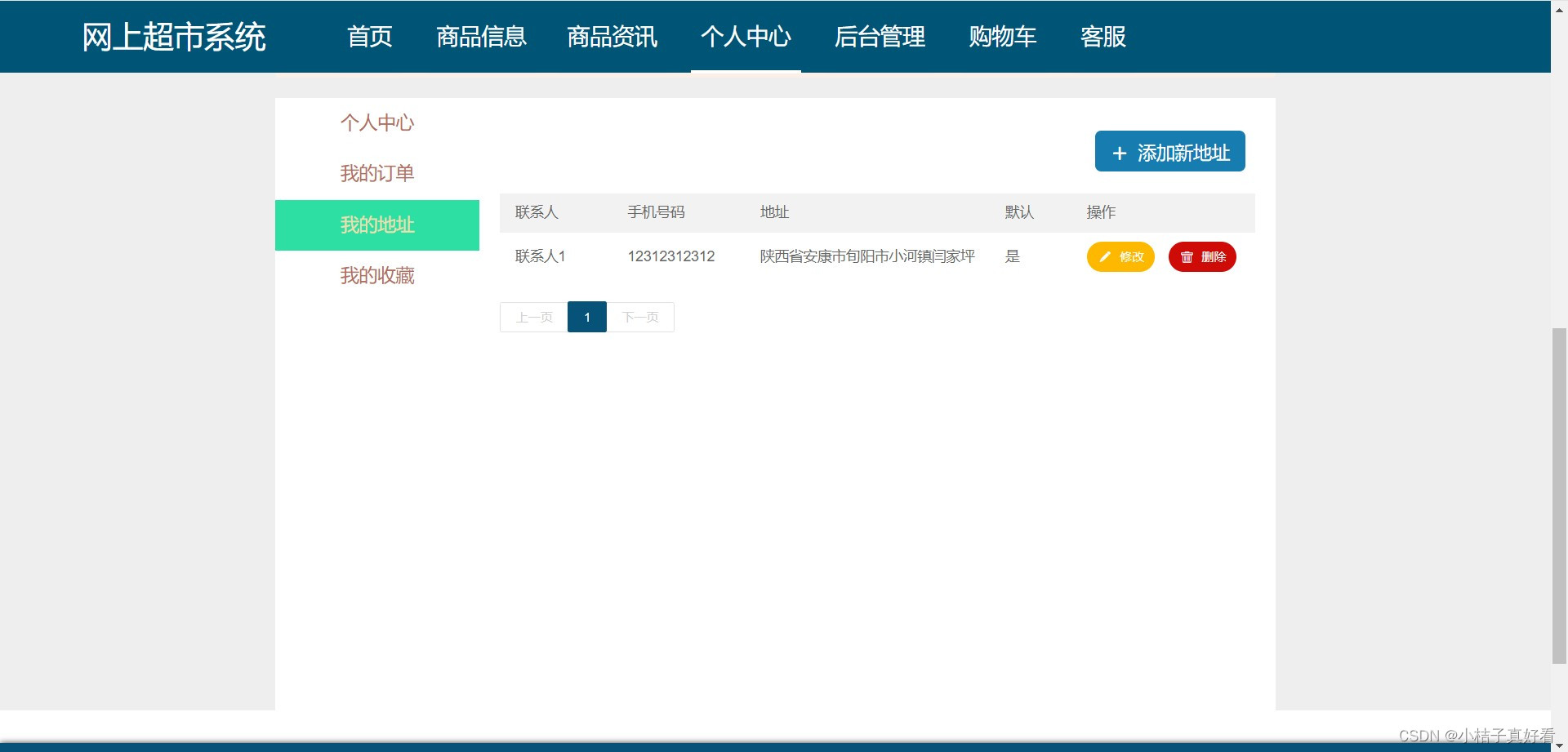Click the 联系人1 name cell
Image resolution: width=1568 pixels, height=752 pixels.
pos(540,256)
